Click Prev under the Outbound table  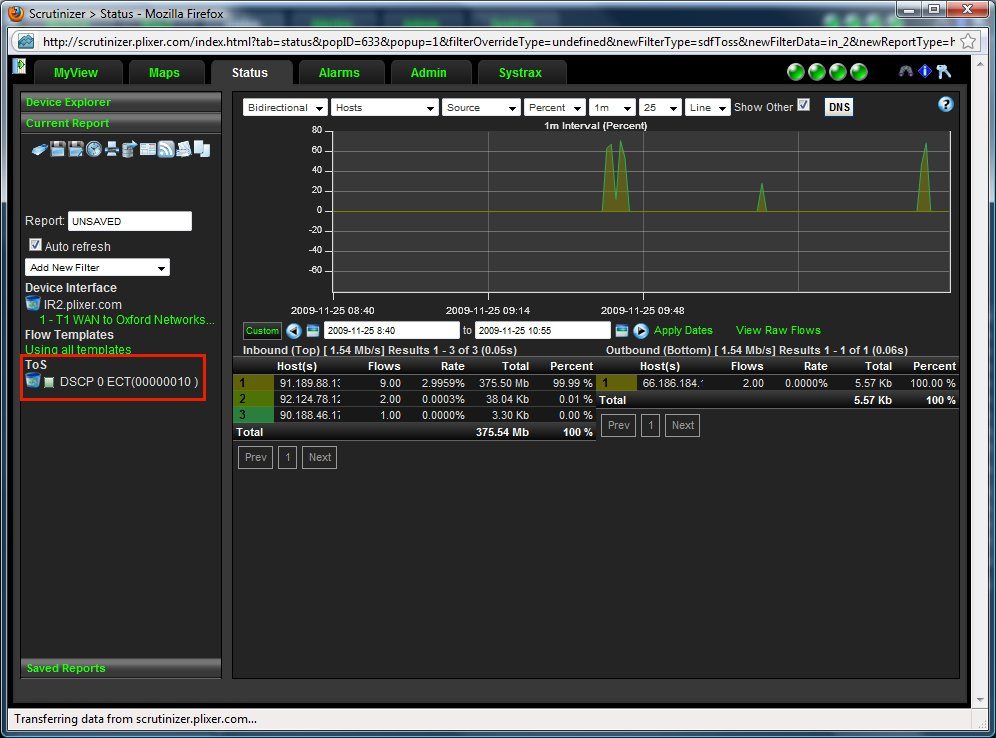(619, 426)
